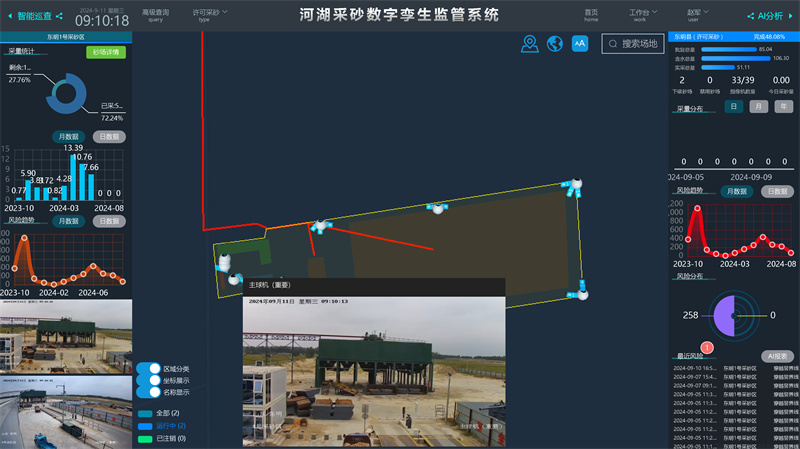The width and height of the screenshot is (800, 449).
Task: Click the green 砂场详情 button
Action: [106, 52]
